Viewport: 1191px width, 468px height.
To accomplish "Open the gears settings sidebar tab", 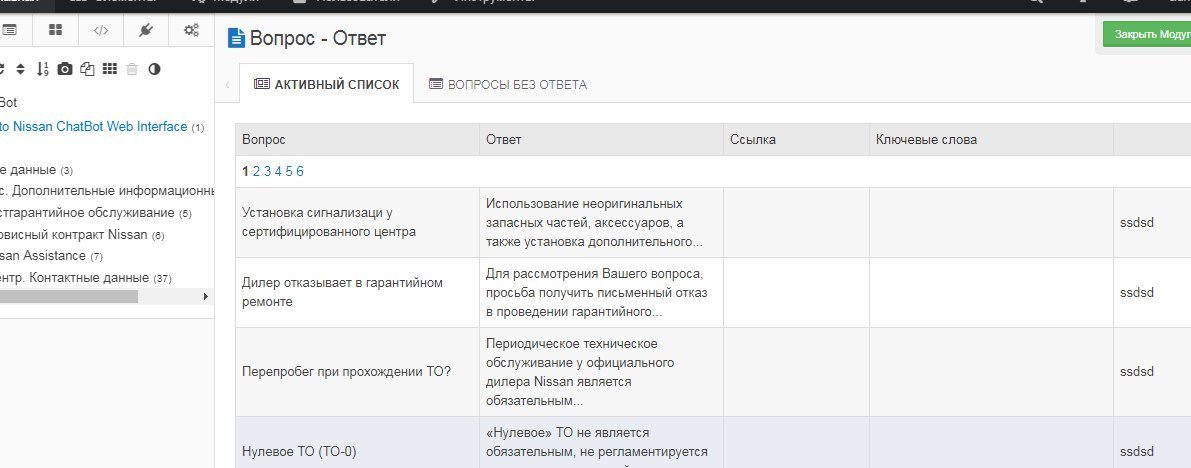I will (x=191, y=30).
